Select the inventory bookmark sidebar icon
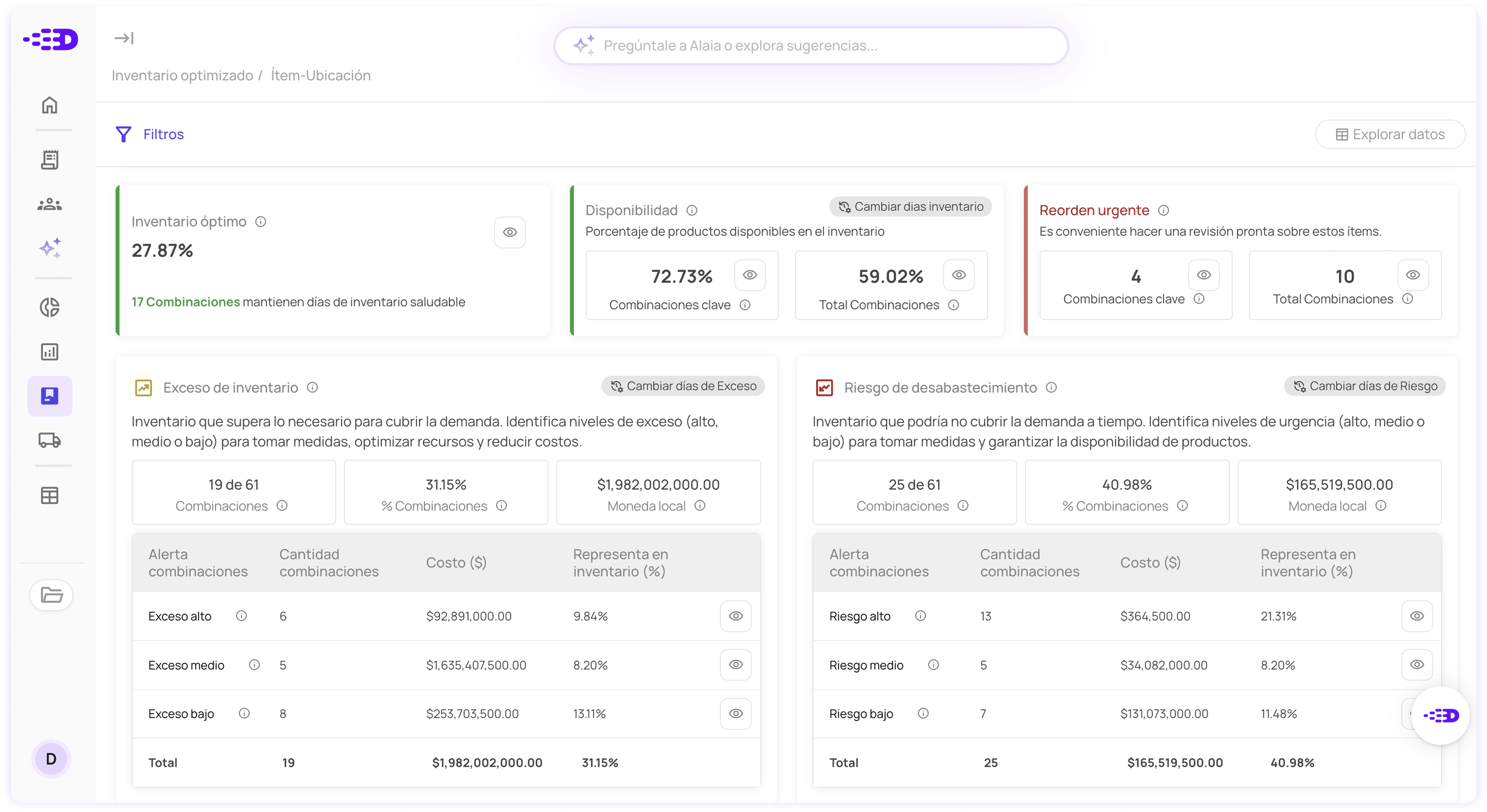This screenshot has height=812, width=1487. tap(50, 396)
